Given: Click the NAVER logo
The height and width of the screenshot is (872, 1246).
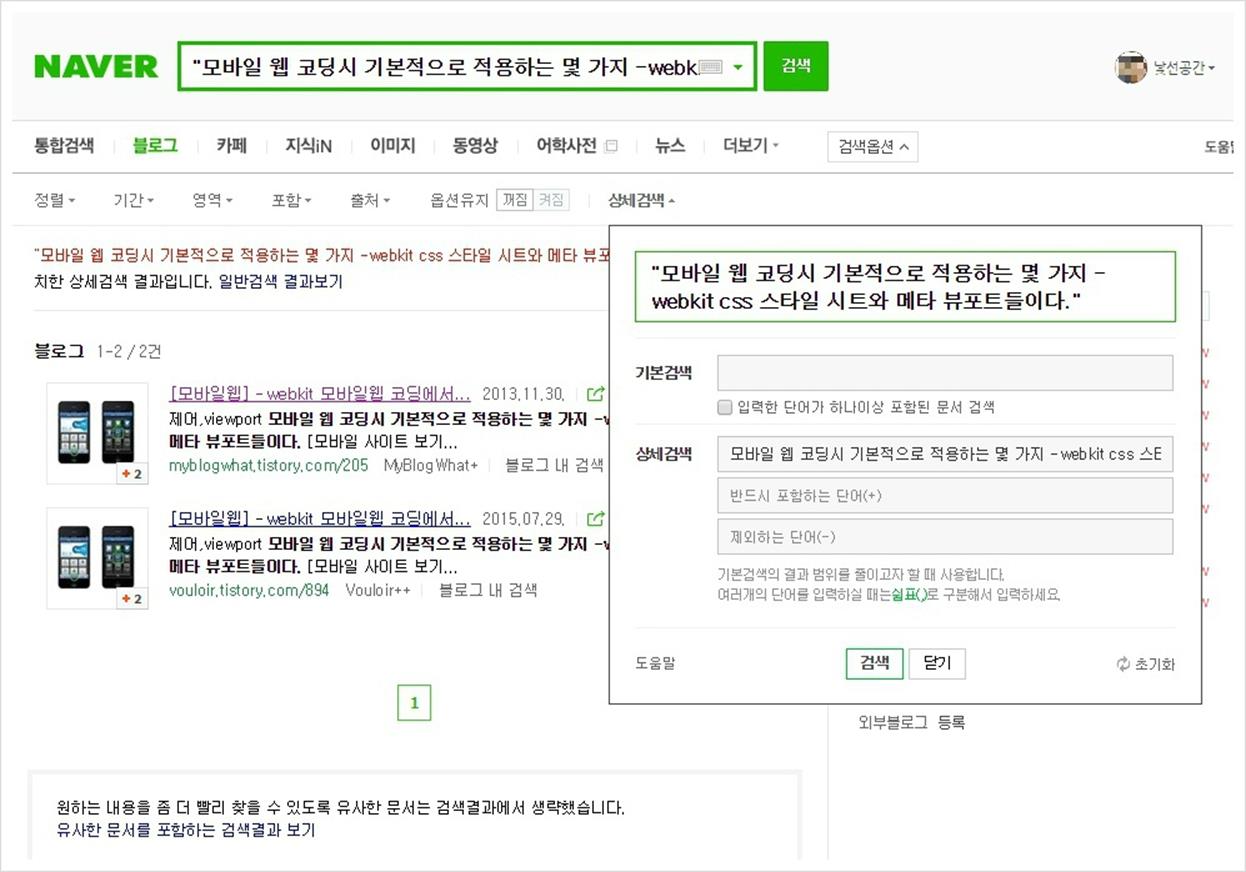Looking at the screenshot, I should click(96, 67).
